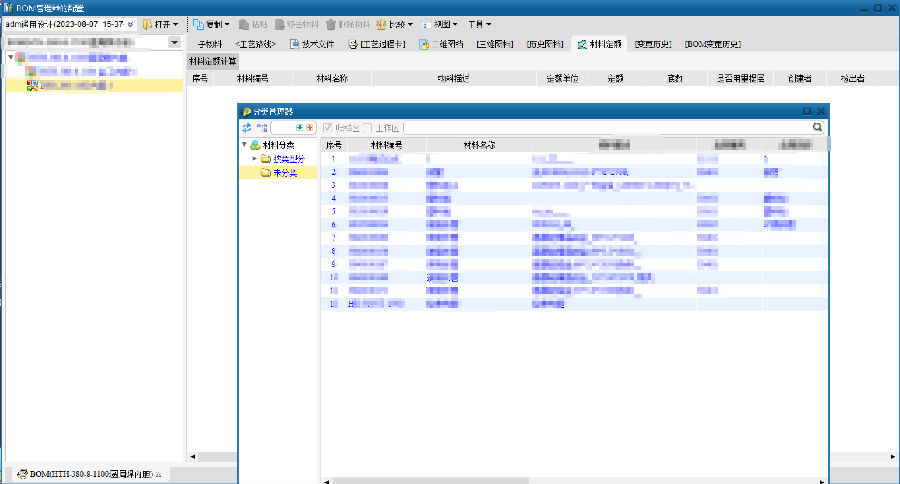
Task: Click the 删除材料 trash icon
Action: (x=330, y=23)
